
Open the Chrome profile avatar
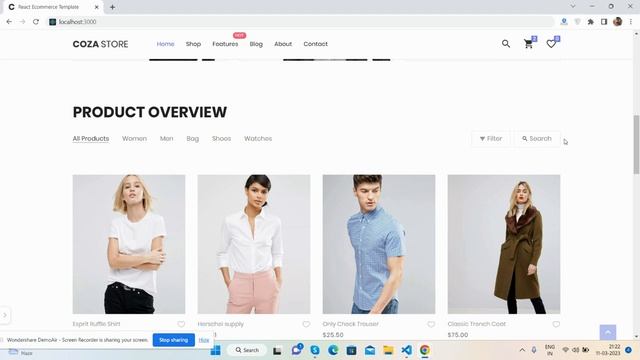[x=618, y=22]
